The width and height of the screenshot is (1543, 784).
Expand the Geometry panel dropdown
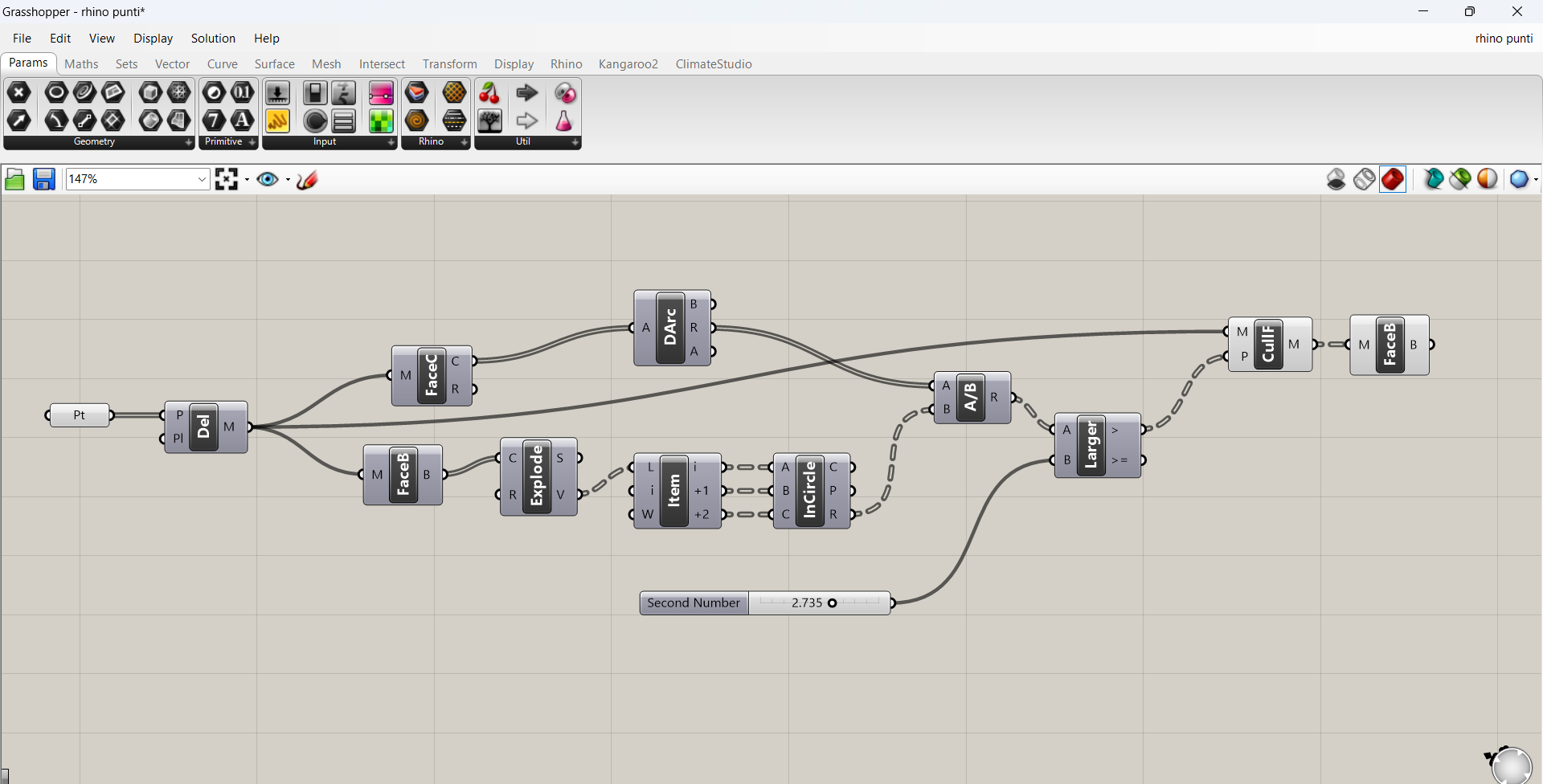tap(189, 142)
